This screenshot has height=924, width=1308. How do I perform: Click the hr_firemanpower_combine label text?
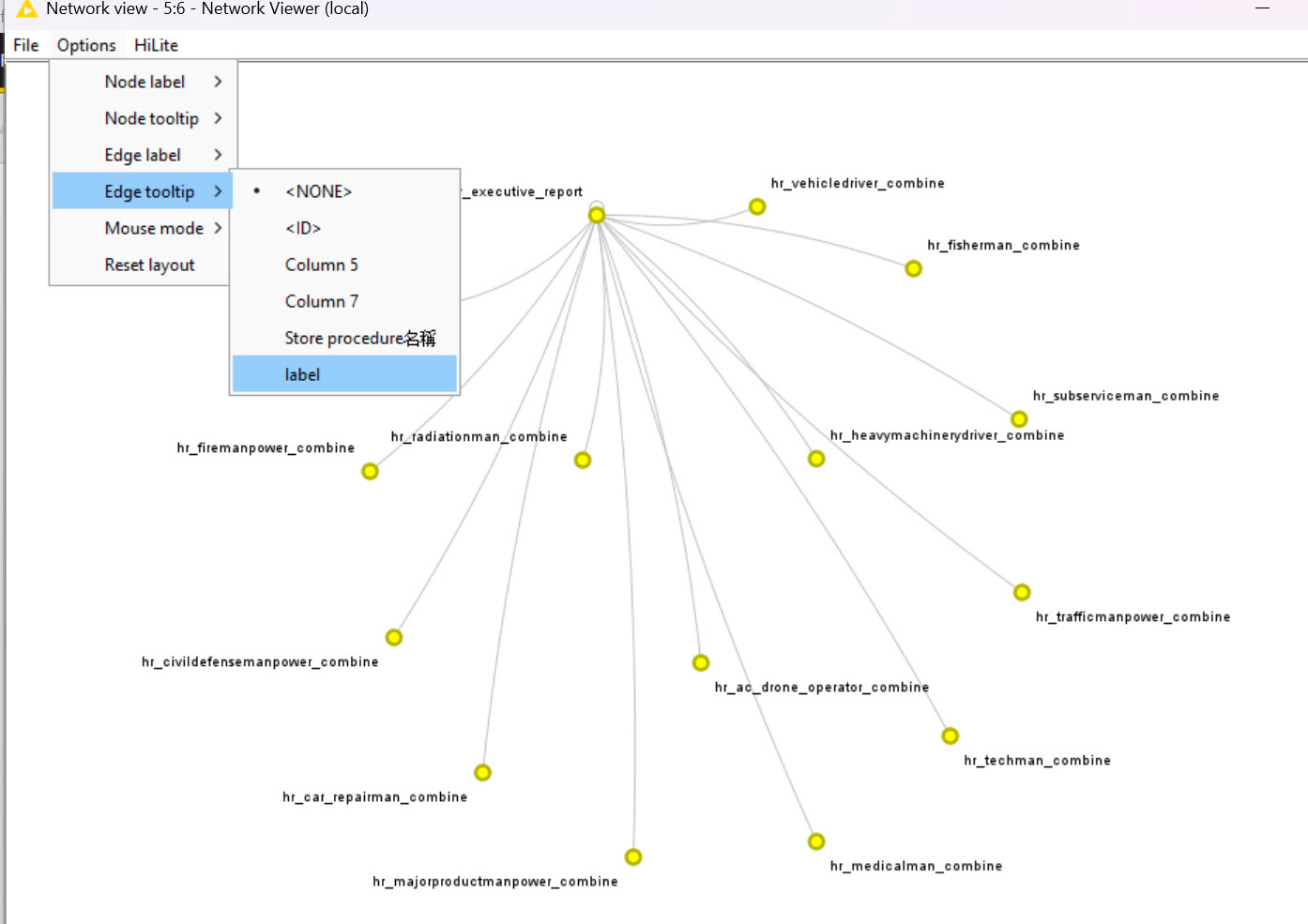(266, 447)
